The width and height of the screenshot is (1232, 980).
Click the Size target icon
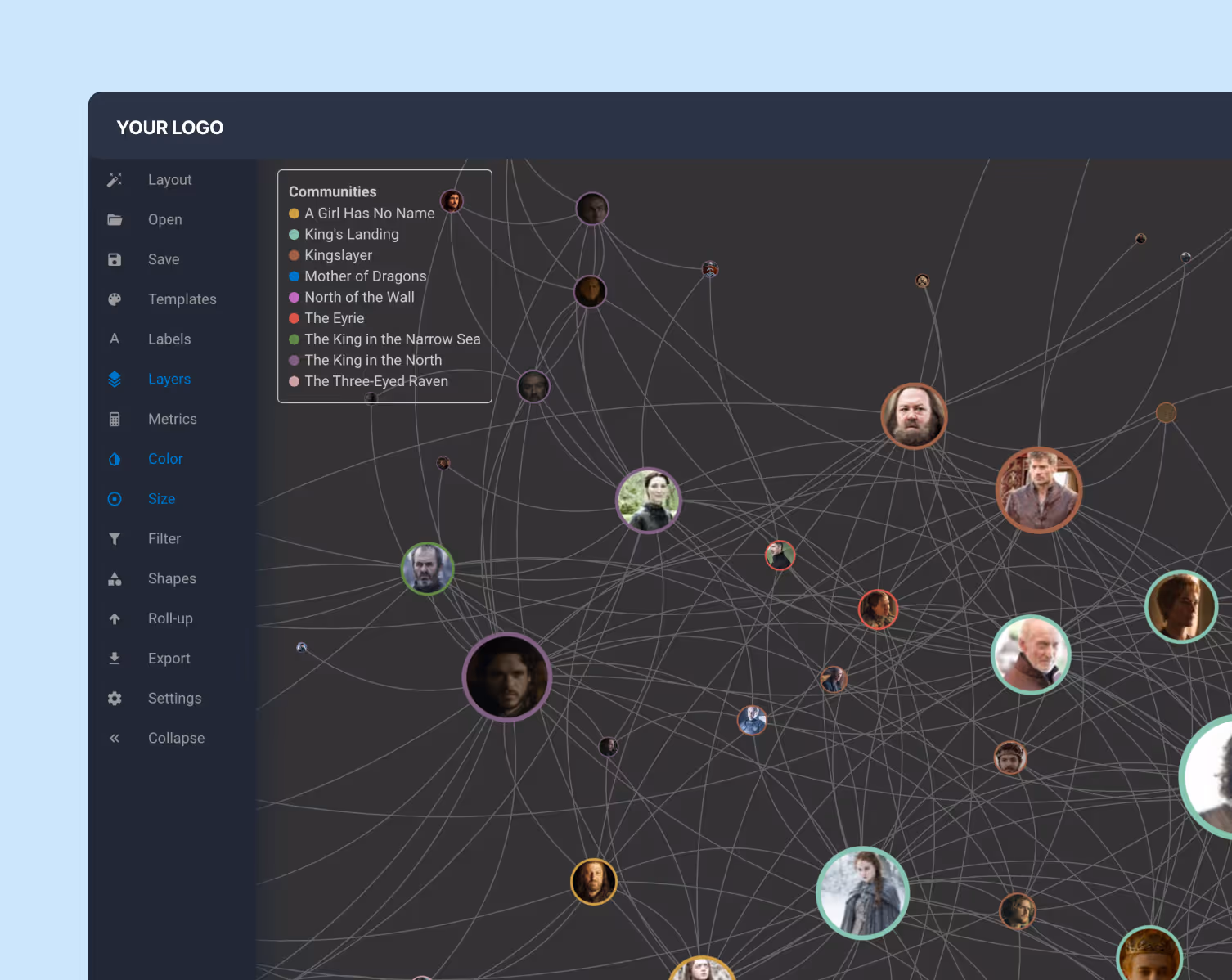pos(115,499)
